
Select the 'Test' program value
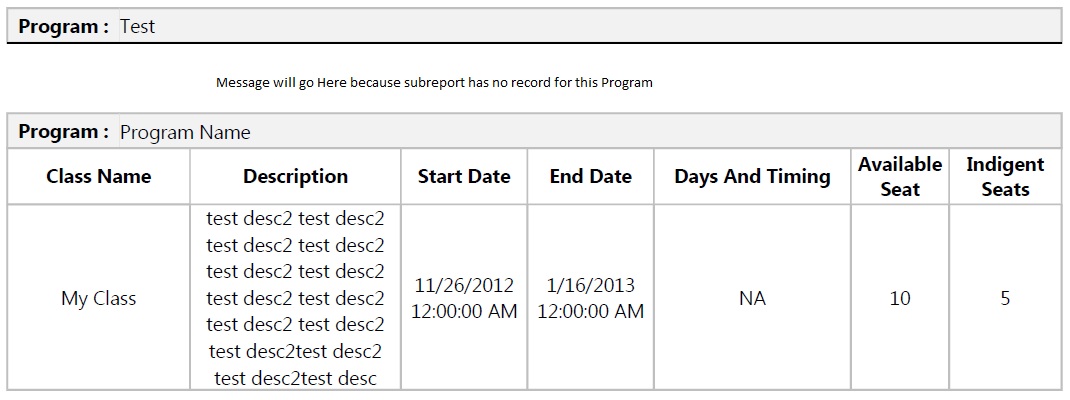pos(137,27)
